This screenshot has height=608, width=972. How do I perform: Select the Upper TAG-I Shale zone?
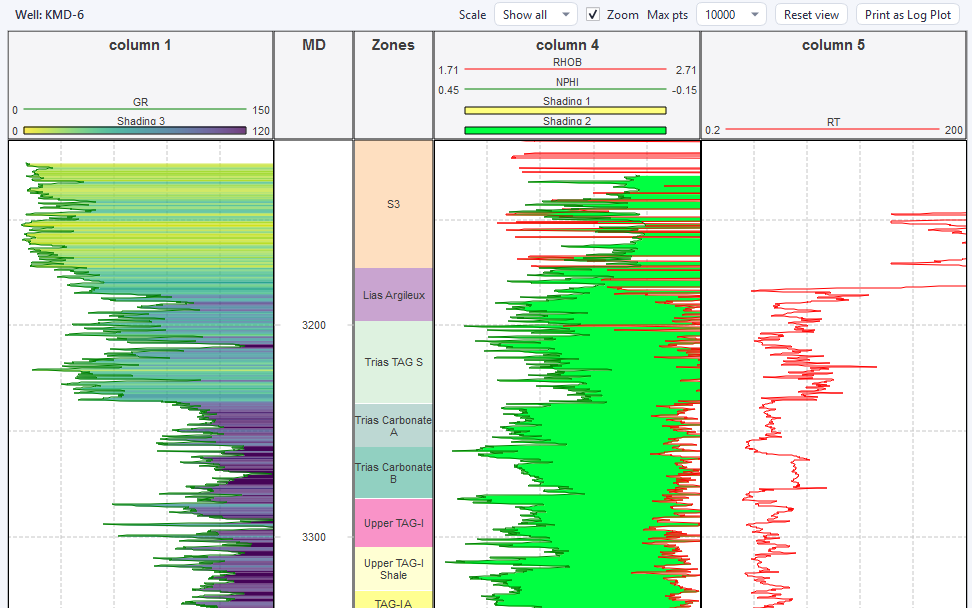coord(393,569)
